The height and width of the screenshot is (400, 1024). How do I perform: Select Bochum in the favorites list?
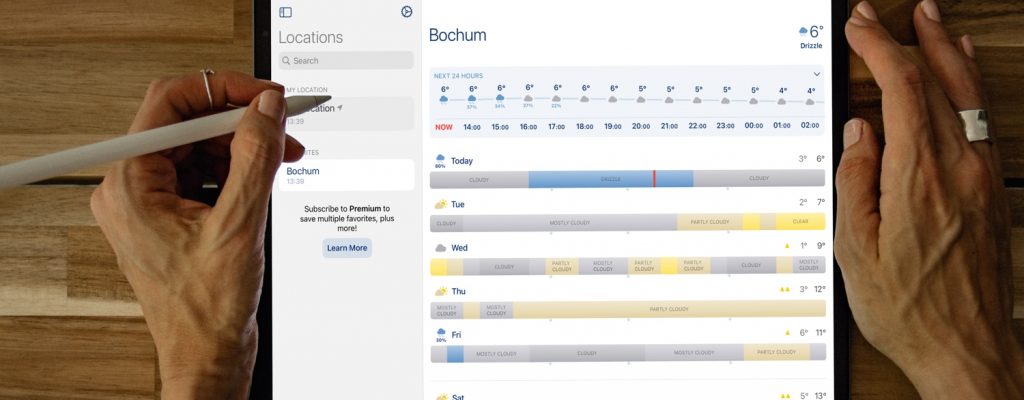346,174
